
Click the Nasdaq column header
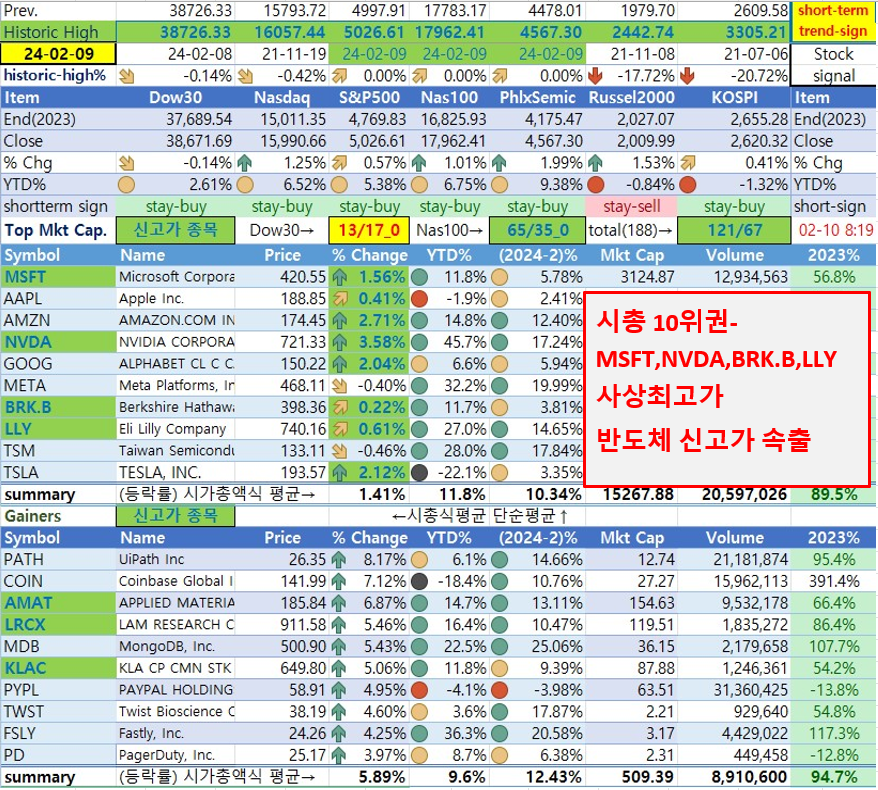(282, 97)
